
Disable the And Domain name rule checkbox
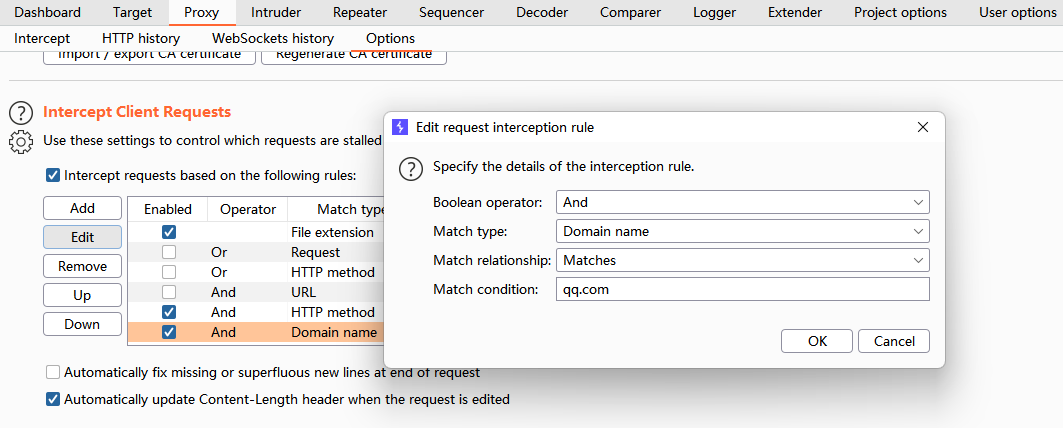(x=169, y=332)
